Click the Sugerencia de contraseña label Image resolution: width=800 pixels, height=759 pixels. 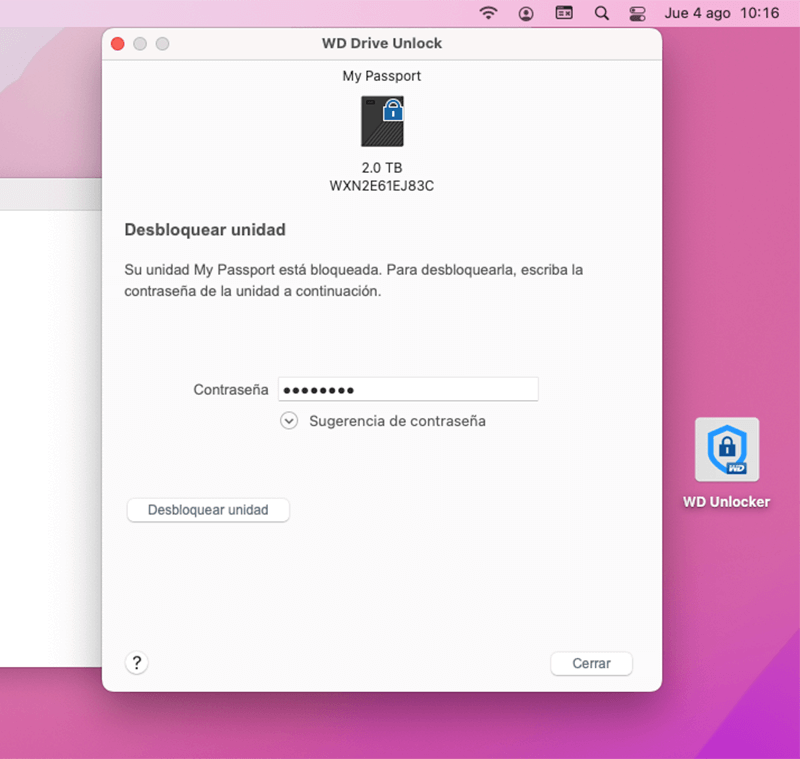click(x=397, y=421)
